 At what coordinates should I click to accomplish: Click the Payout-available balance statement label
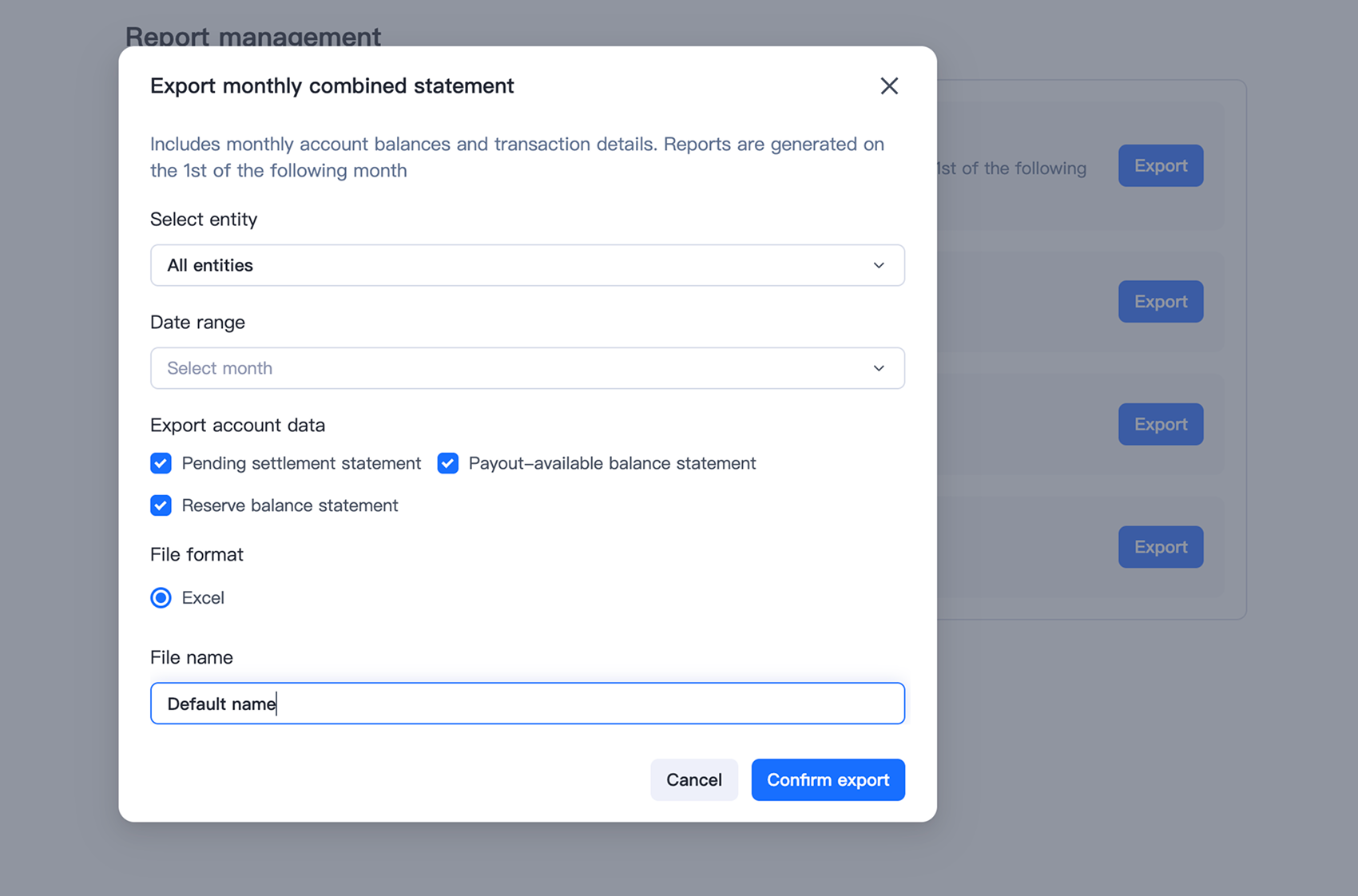click(612, 463)
